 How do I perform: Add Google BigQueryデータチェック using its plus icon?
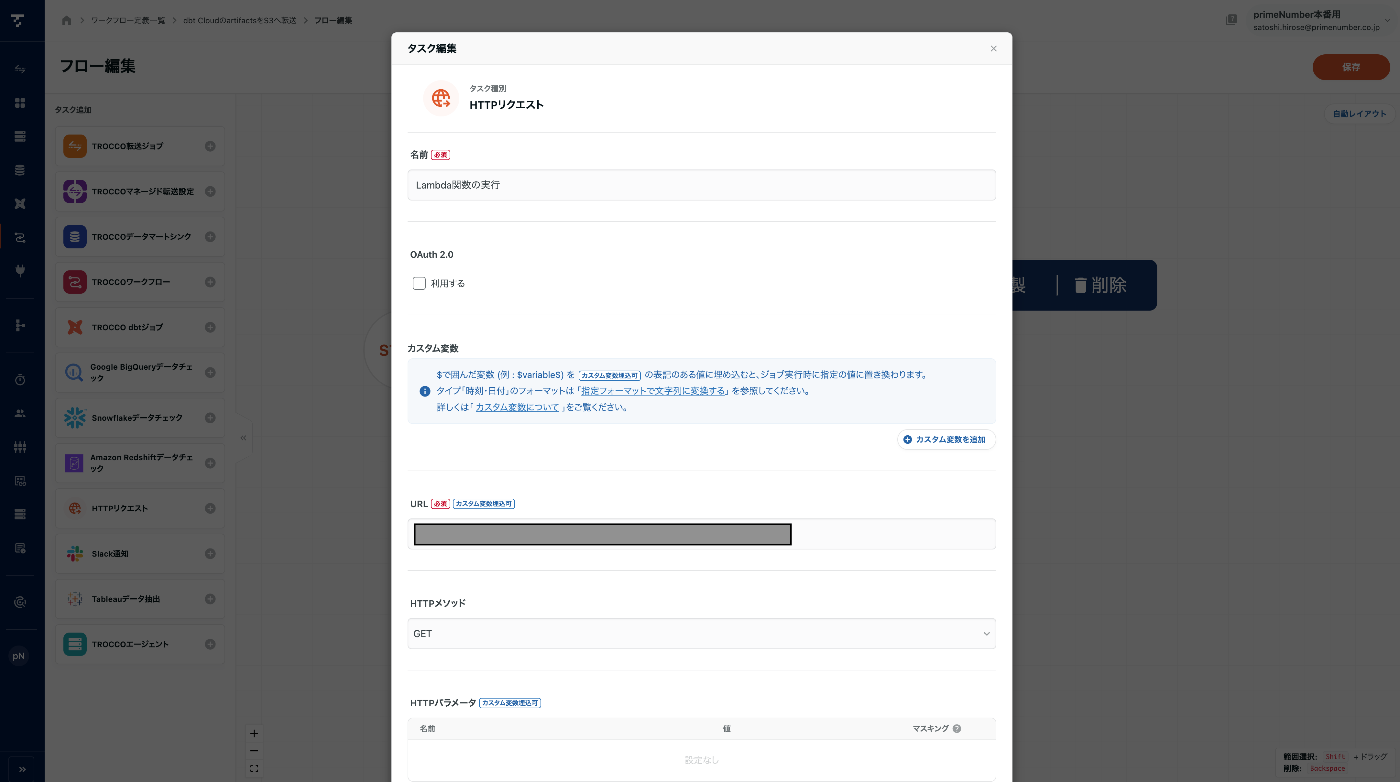click(x=210, y=372)
